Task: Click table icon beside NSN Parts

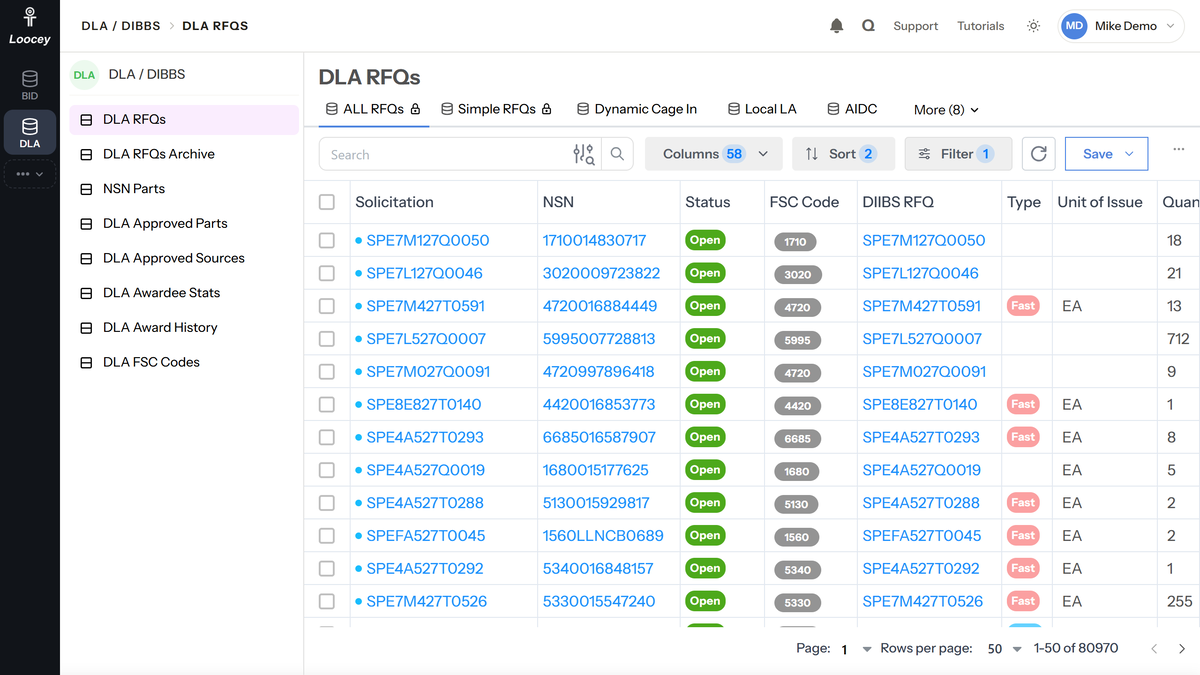Action: click(86, 189)
